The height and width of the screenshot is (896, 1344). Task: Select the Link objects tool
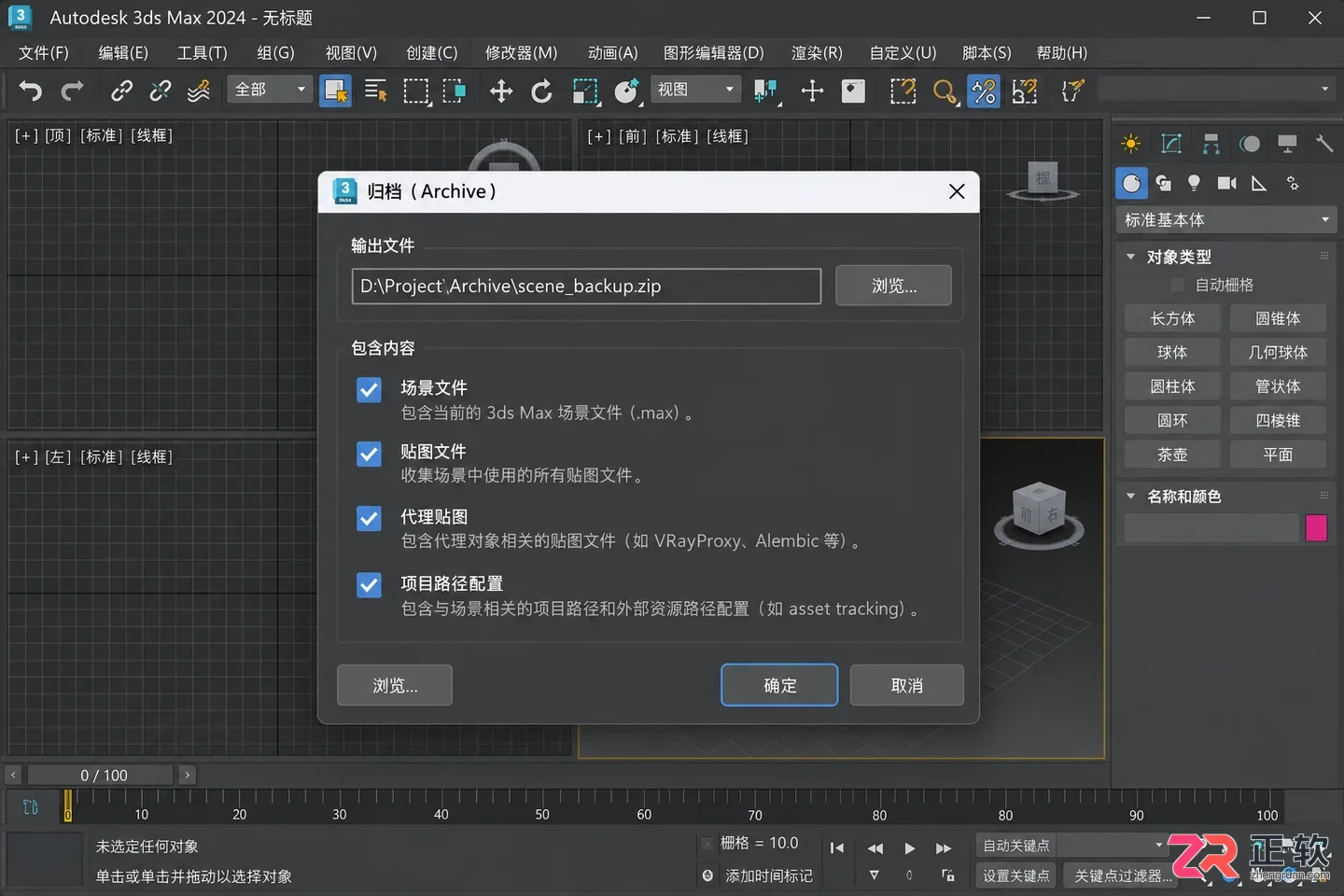pos(121,91)
